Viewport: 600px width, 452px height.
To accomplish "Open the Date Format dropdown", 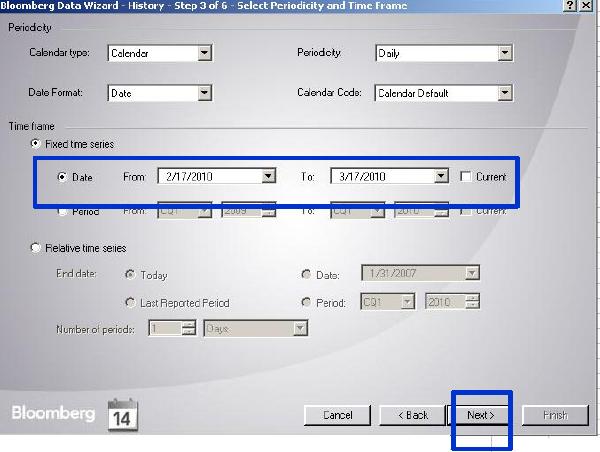I will [205, 93].
